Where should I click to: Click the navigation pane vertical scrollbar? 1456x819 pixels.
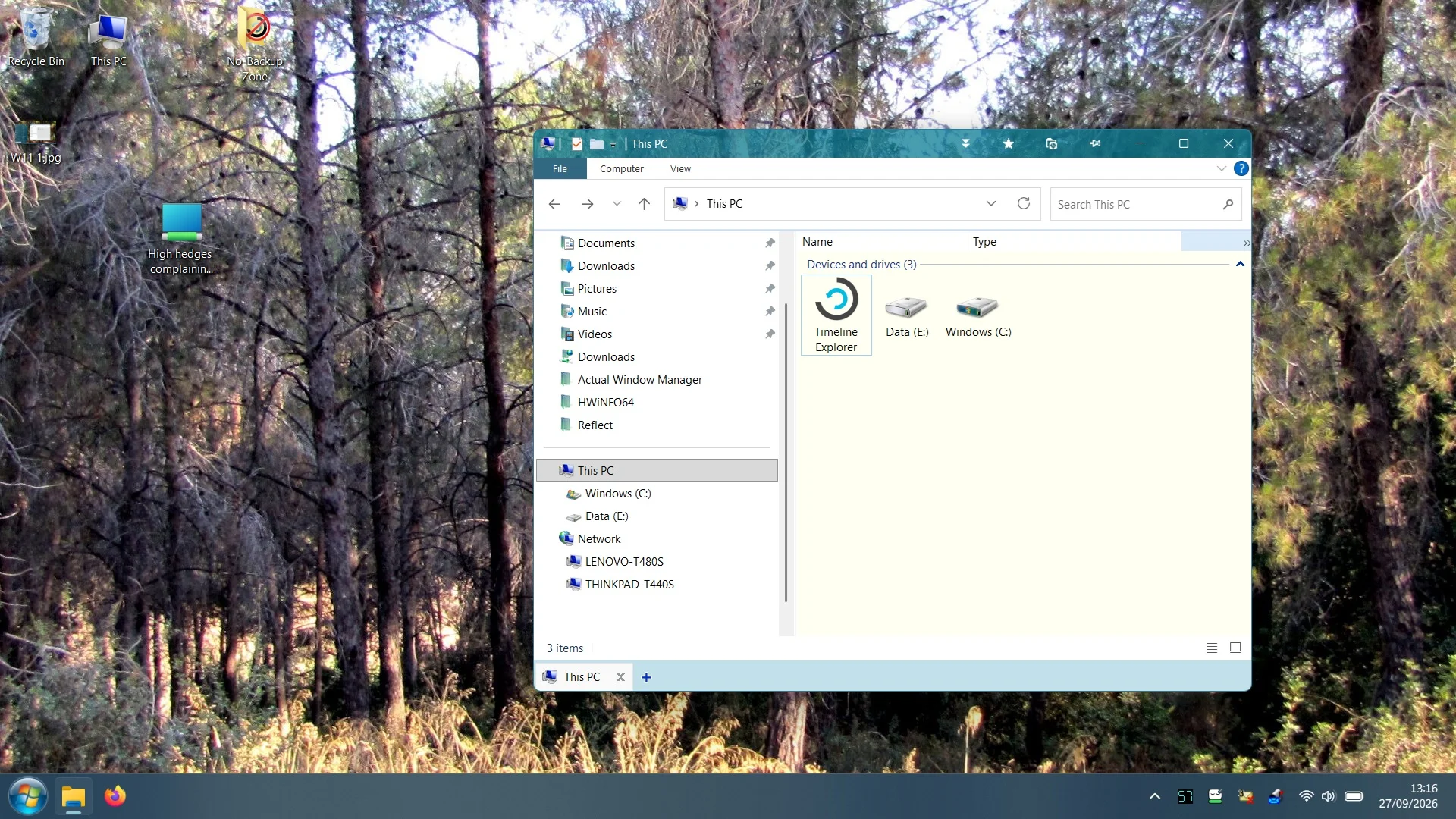786,452
